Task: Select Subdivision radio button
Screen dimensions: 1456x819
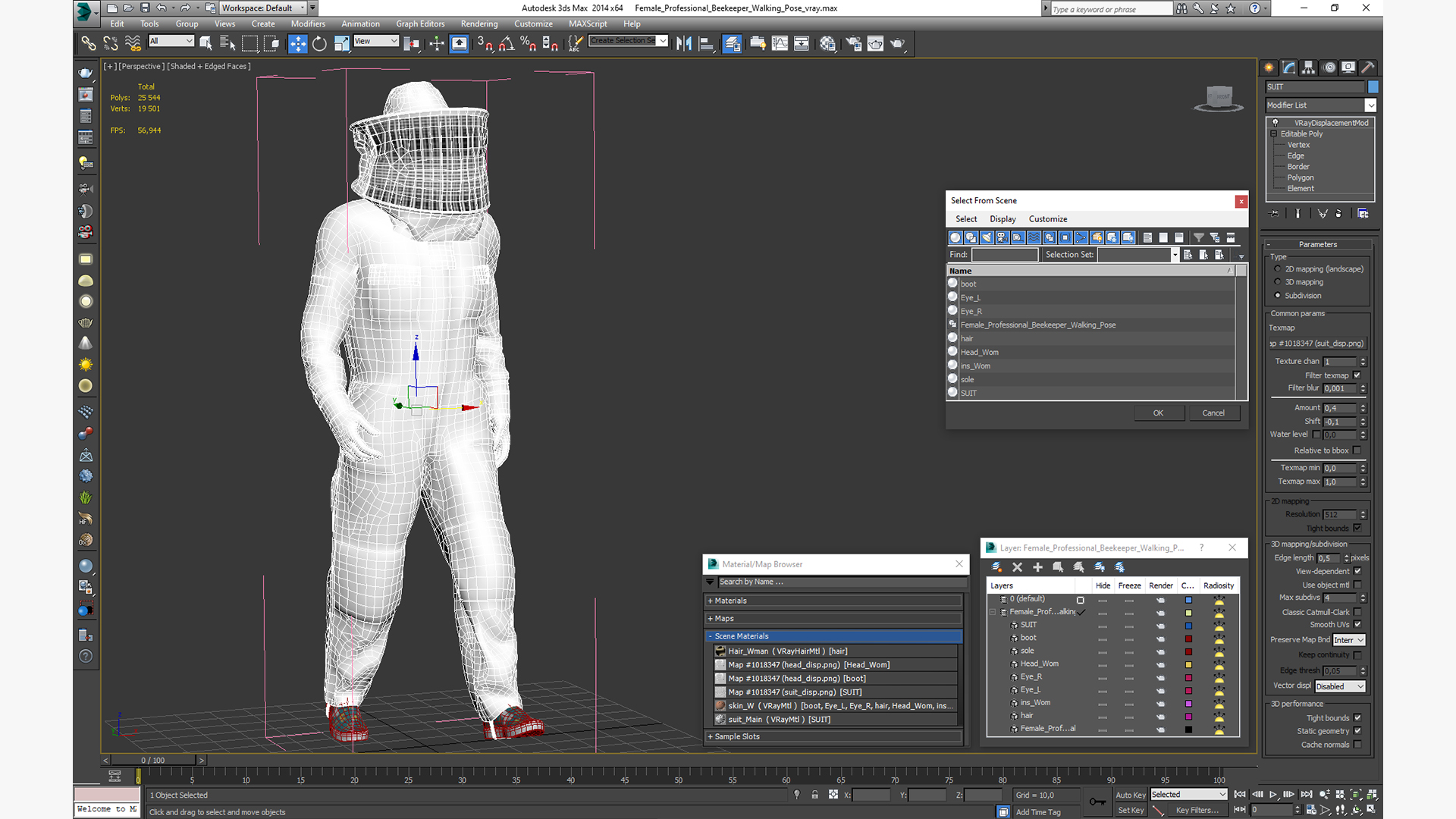Action: (x=1278, y=296)
